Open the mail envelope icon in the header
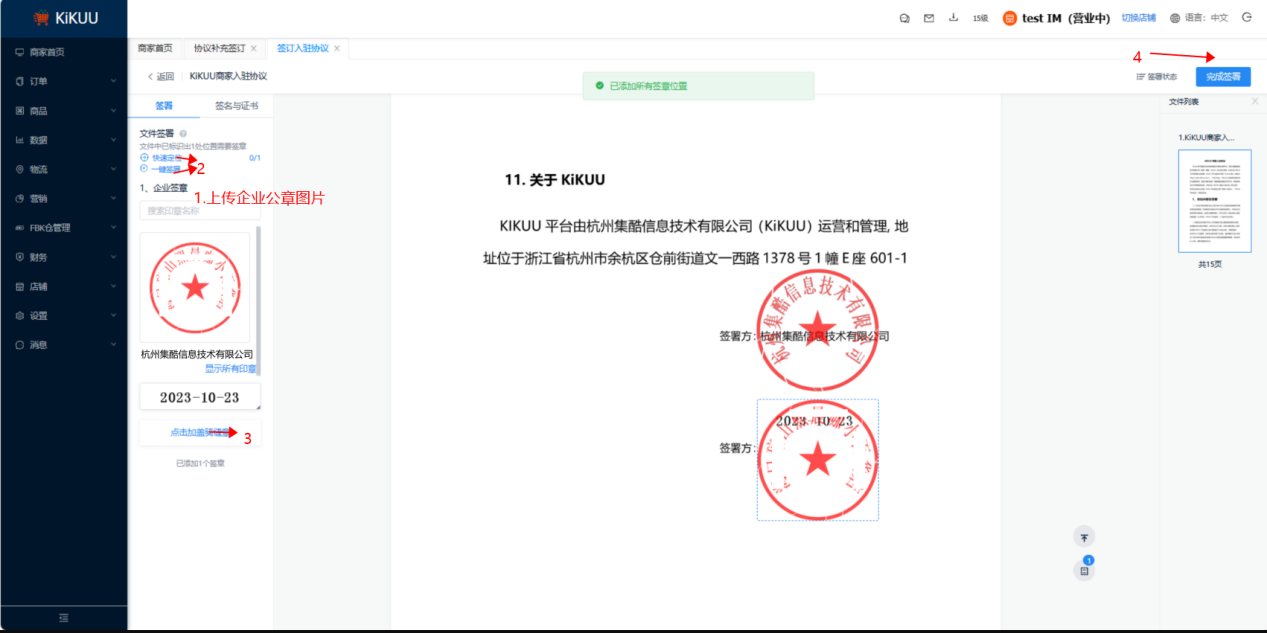 929,18
